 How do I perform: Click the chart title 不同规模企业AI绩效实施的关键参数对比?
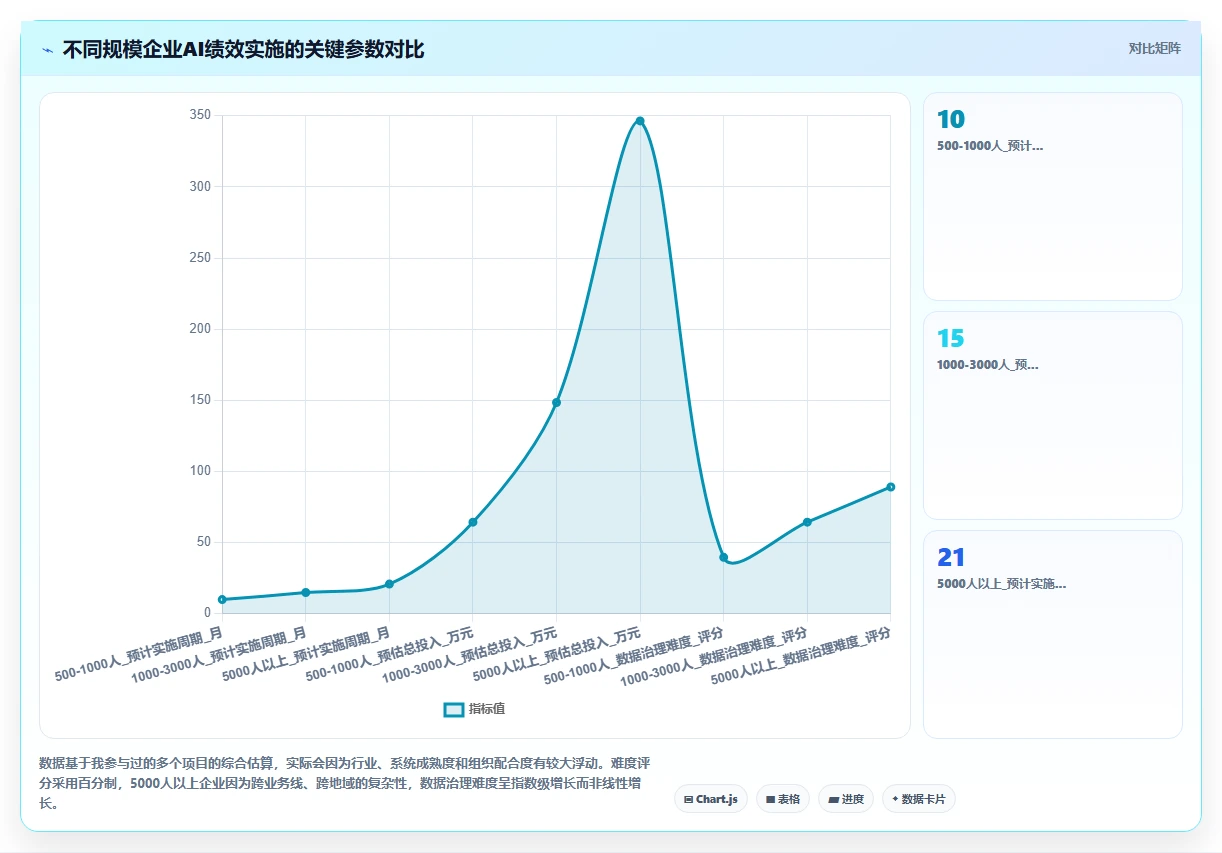pos(243,50)
